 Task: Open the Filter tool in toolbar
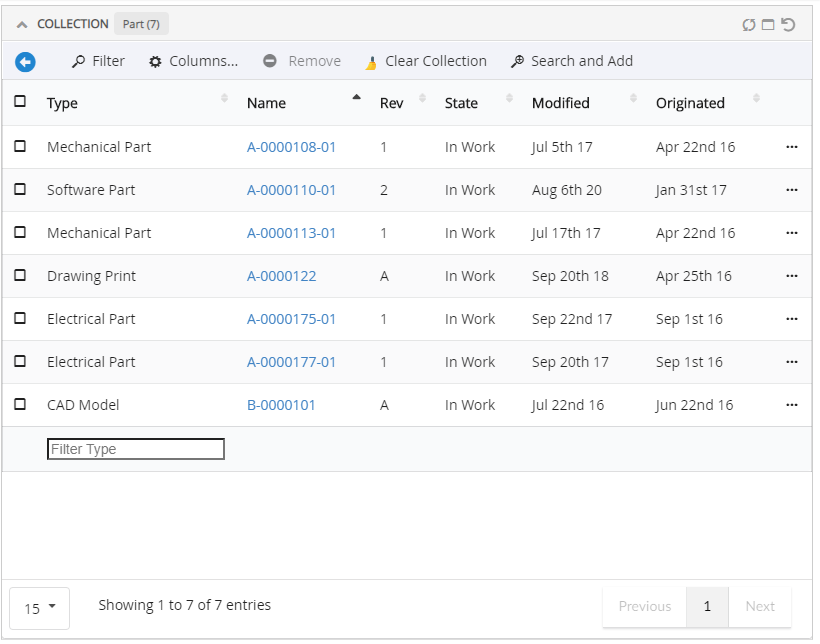(x=98, y=61)
